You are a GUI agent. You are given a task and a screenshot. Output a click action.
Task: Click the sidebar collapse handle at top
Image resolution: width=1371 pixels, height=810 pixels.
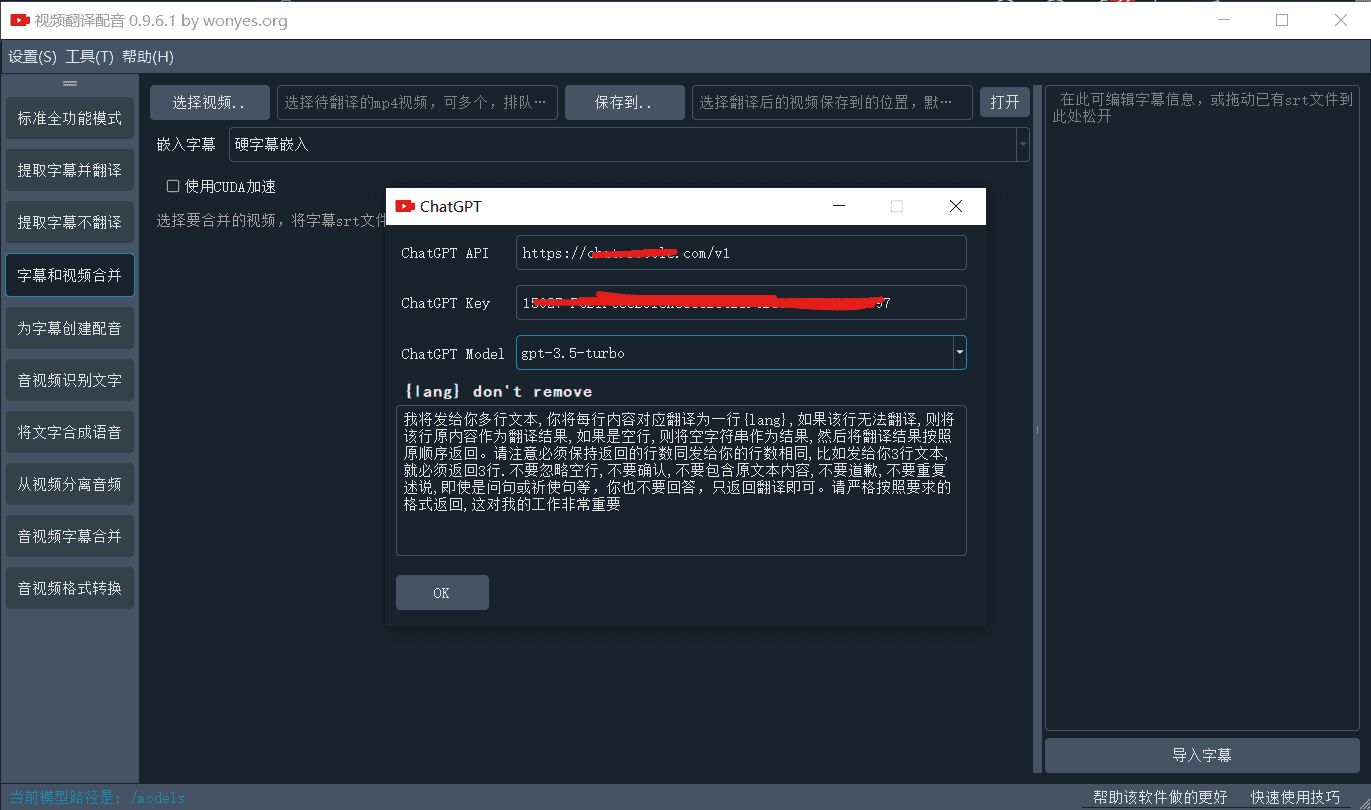point(70,83)
